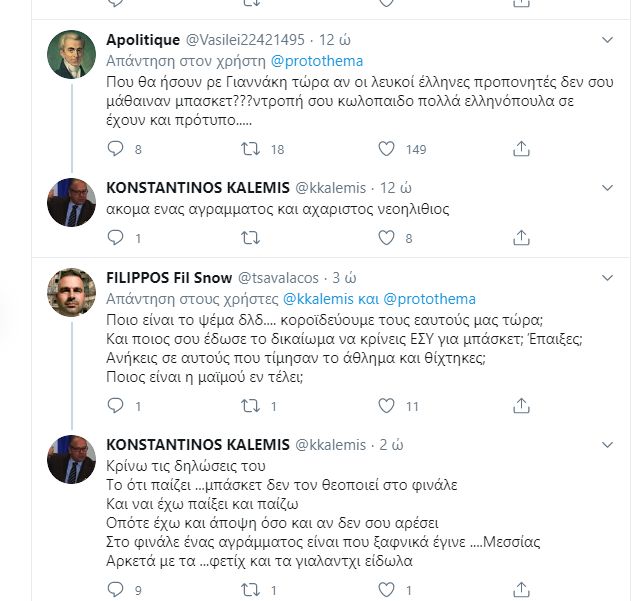Reply to the last KALEMIS tweet with 9 replies
Image resolution: width=634 pixels, height=601 pixels.
116,589
